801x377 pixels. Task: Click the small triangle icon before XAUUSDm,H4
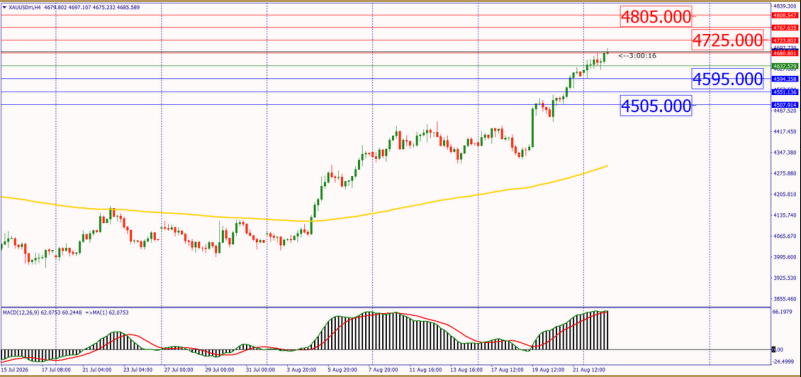[x=5, y=7]
